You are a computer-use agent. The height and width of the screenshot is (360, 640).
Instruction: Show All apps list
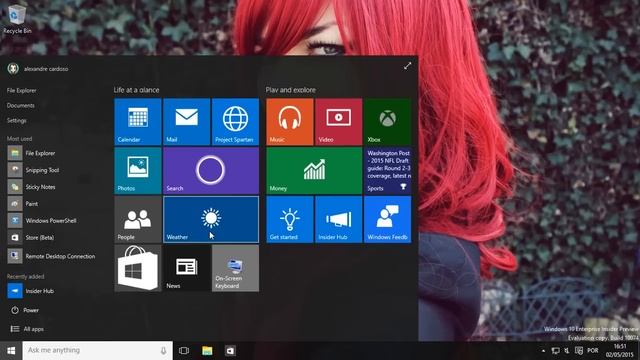pyautogui.click(x=27, y=329)
